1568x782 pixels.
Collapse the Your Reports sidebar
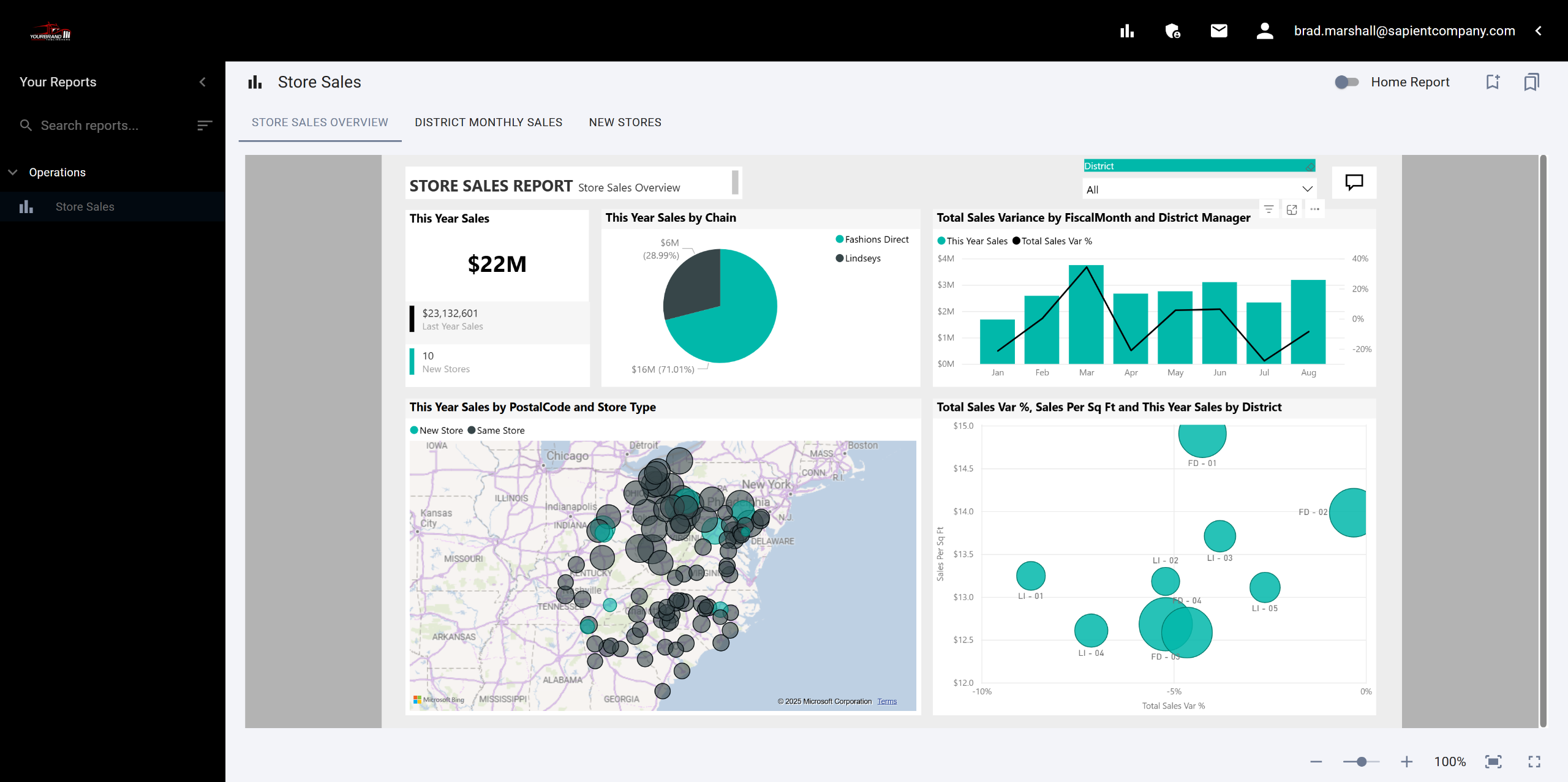[203, 82]
